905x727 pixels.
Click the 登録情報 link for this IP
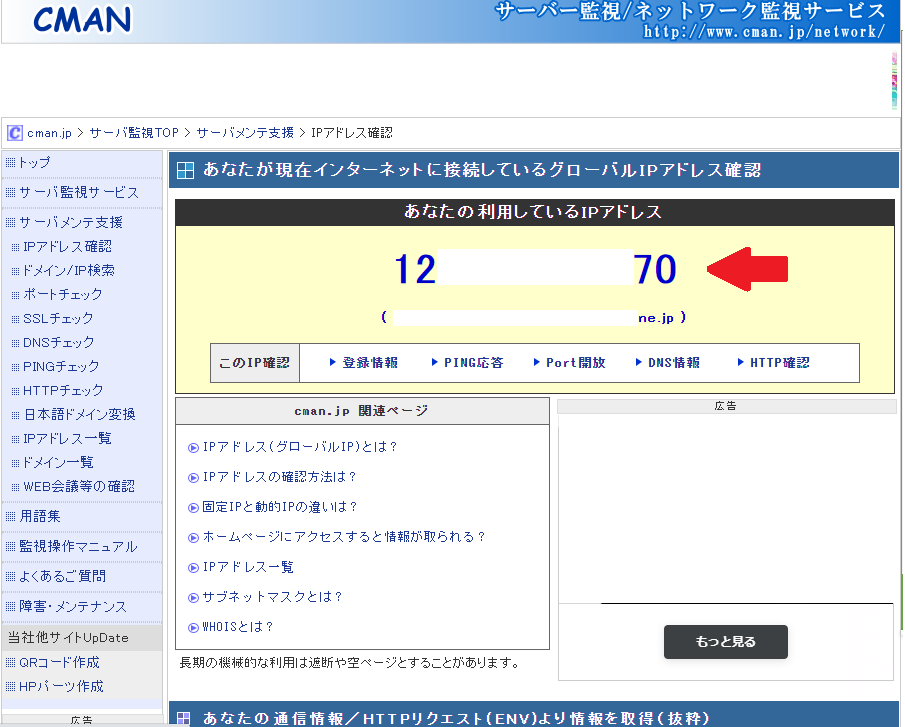pos(369,363)
